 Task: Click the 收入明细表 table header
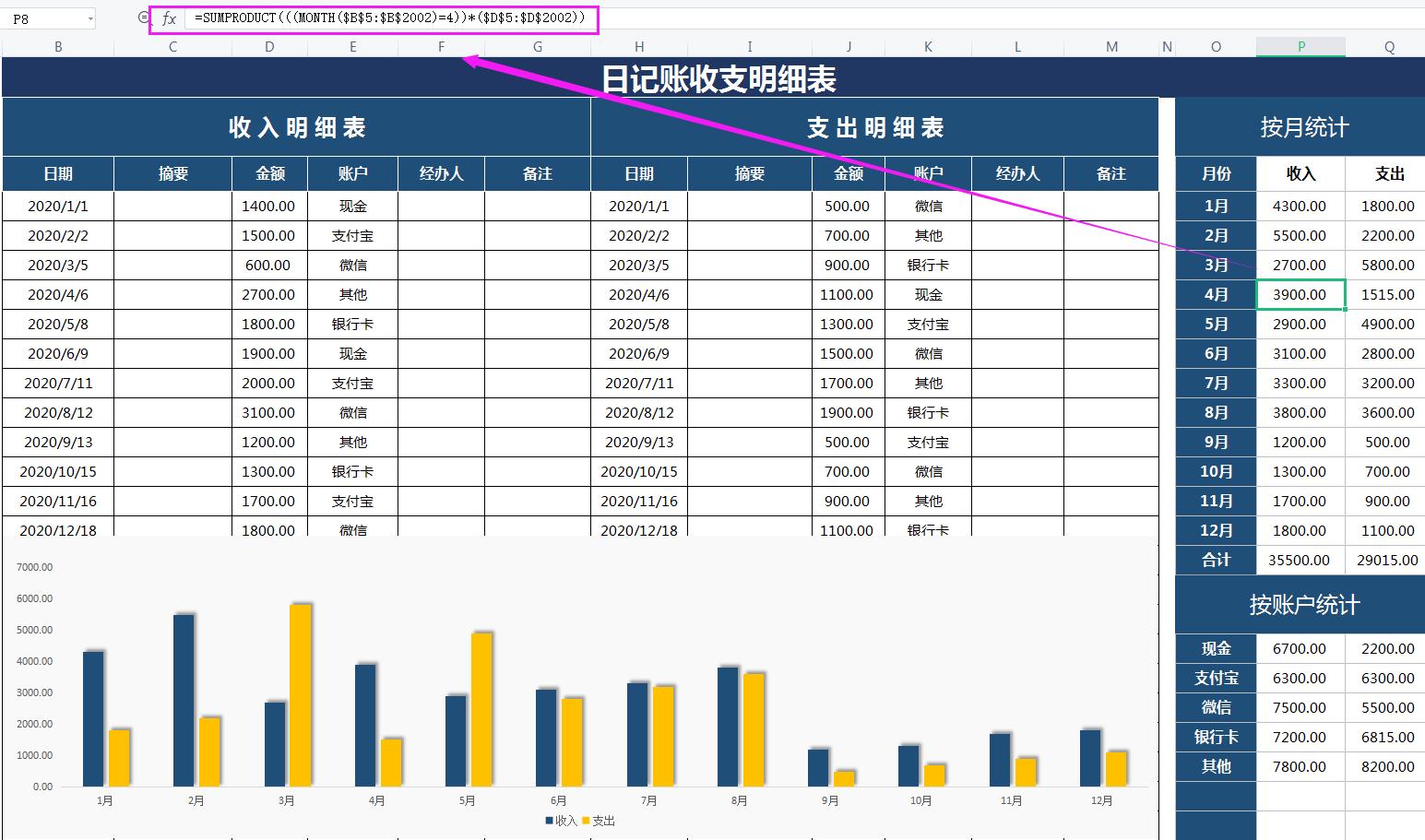pyautogui.click(x=296, y=127)
